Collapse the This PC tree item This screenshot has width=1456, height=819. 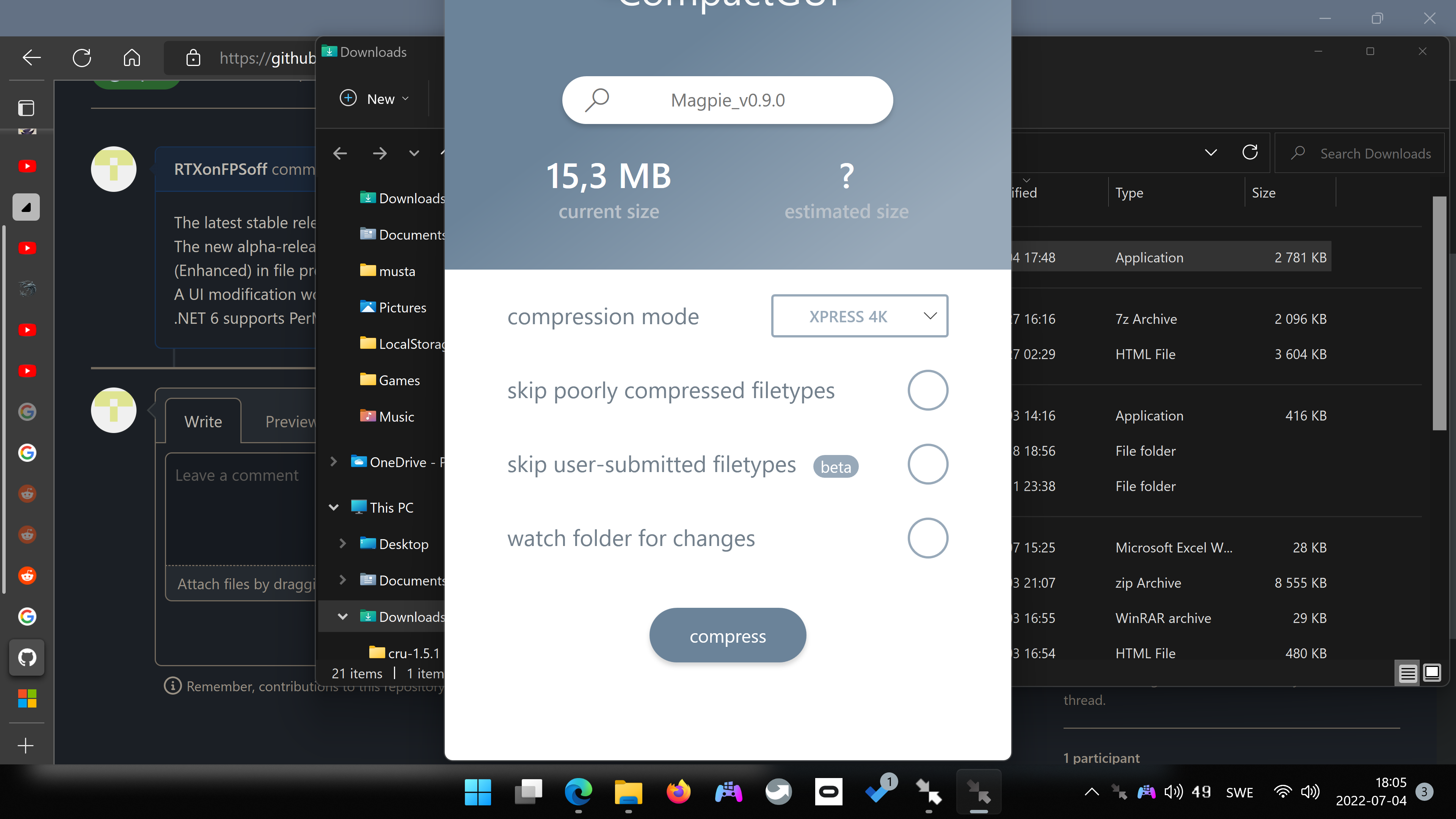click(334, 507)
